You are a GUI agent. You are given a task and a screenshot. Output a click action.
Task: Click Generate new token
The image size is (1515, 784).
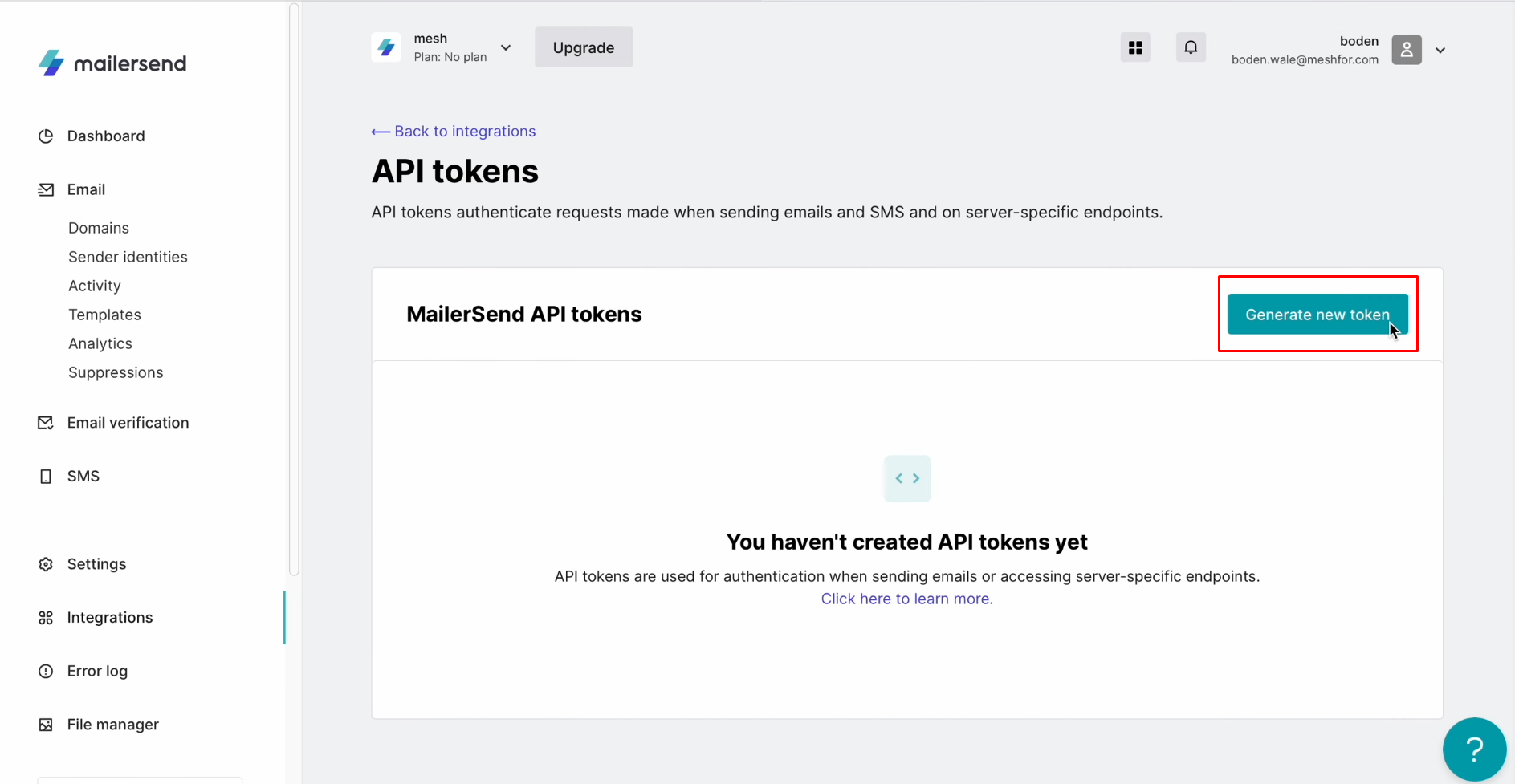pos(1317,315)
